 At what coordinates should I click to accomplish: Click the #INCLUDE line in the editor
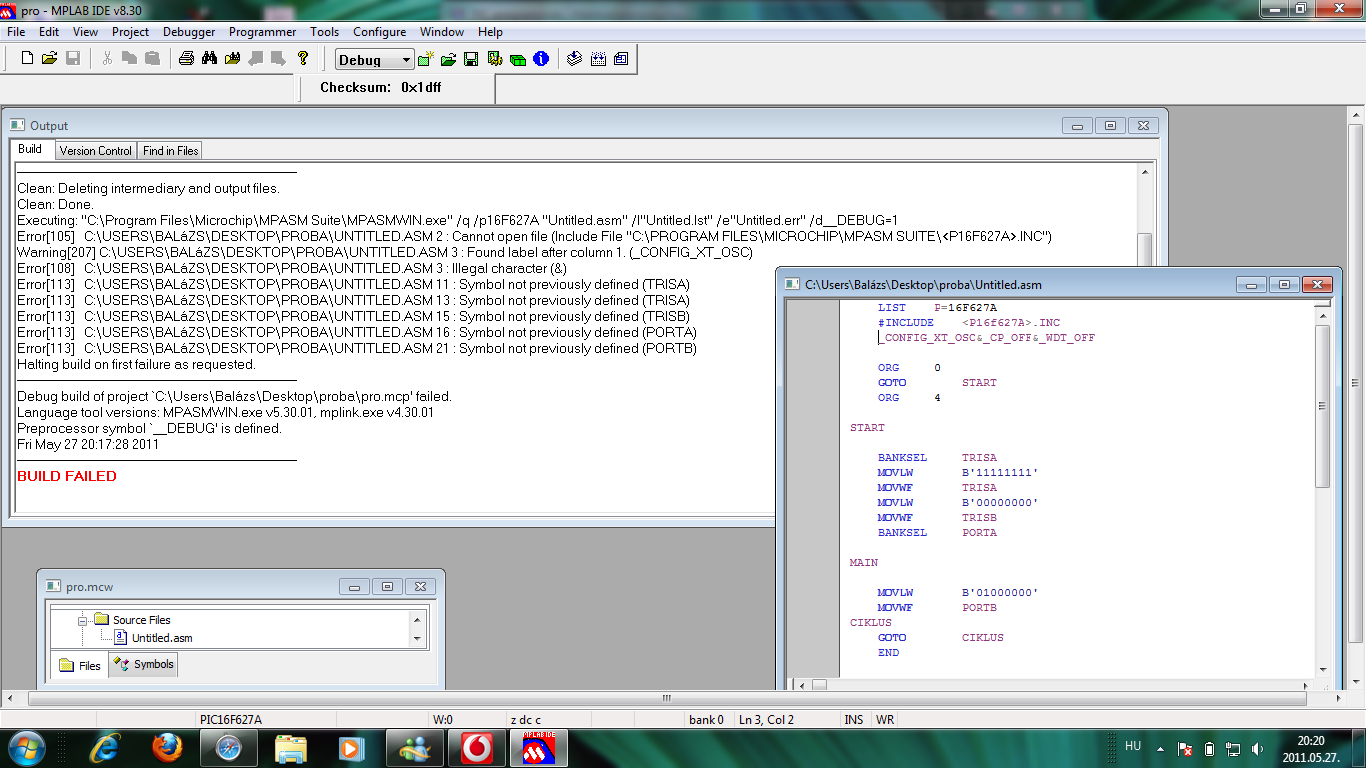coord(969,323)
